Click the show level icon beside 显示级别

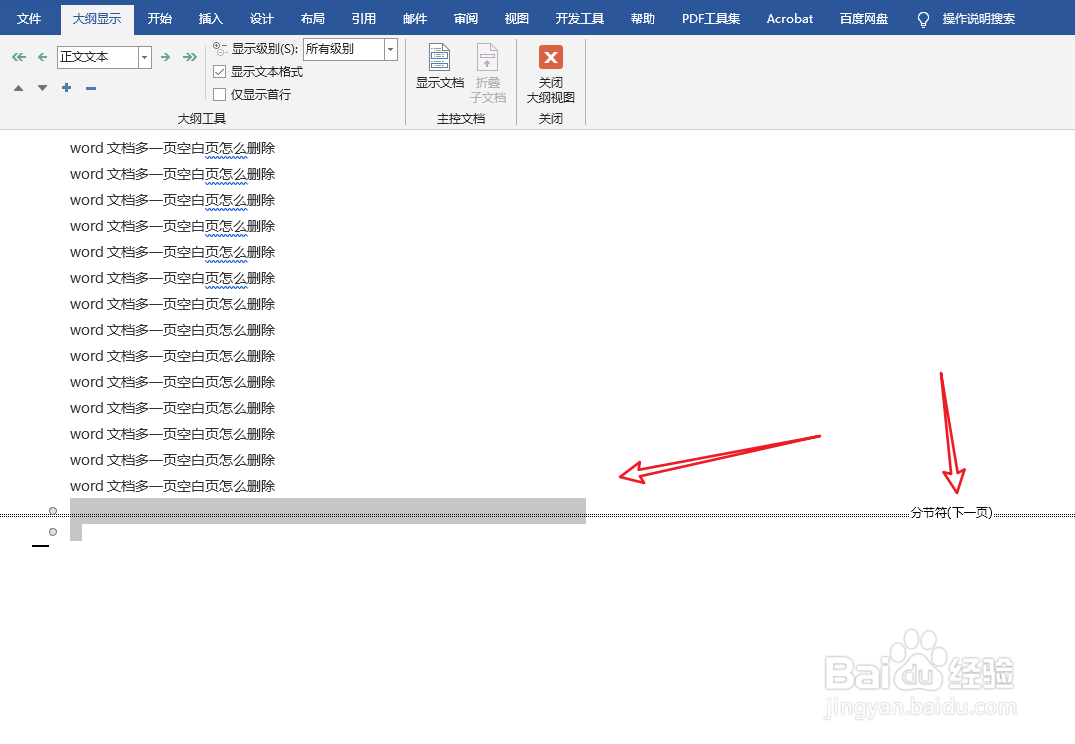click(220, 49)
